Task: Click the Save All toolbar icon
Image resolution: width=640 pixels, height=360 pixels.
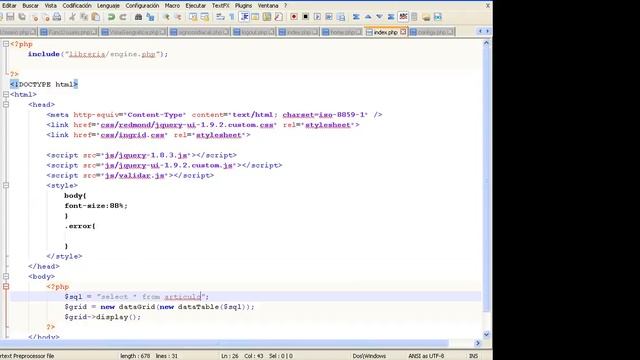Action: [22, 17]
